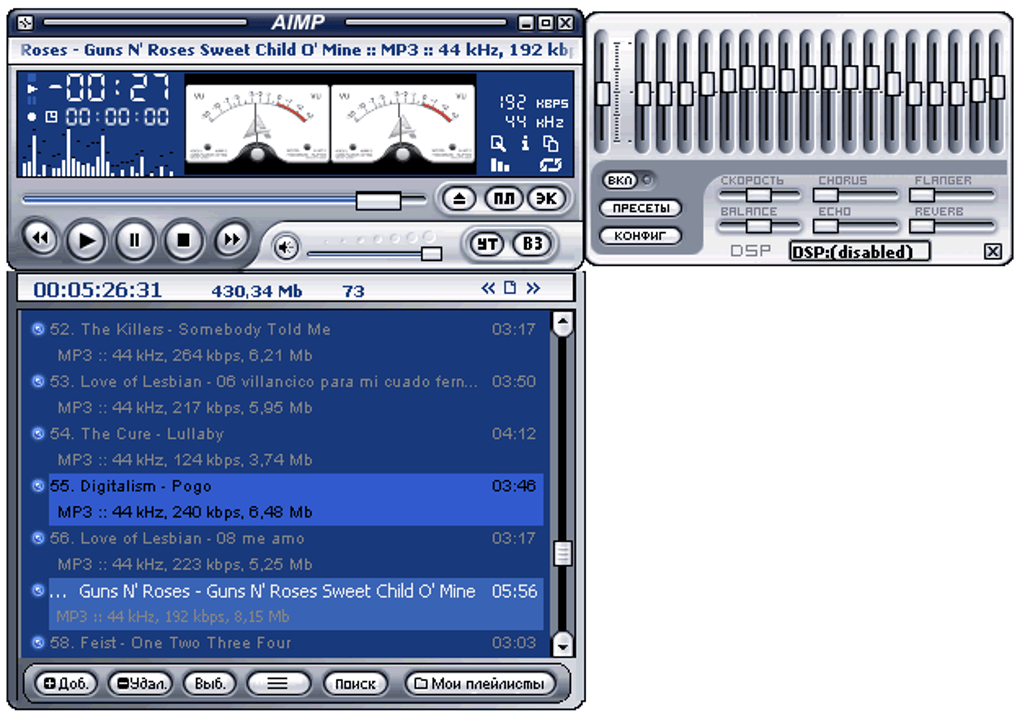Click the equalizer preamp slider handle

pyautogui.click(x=603, y=94)
